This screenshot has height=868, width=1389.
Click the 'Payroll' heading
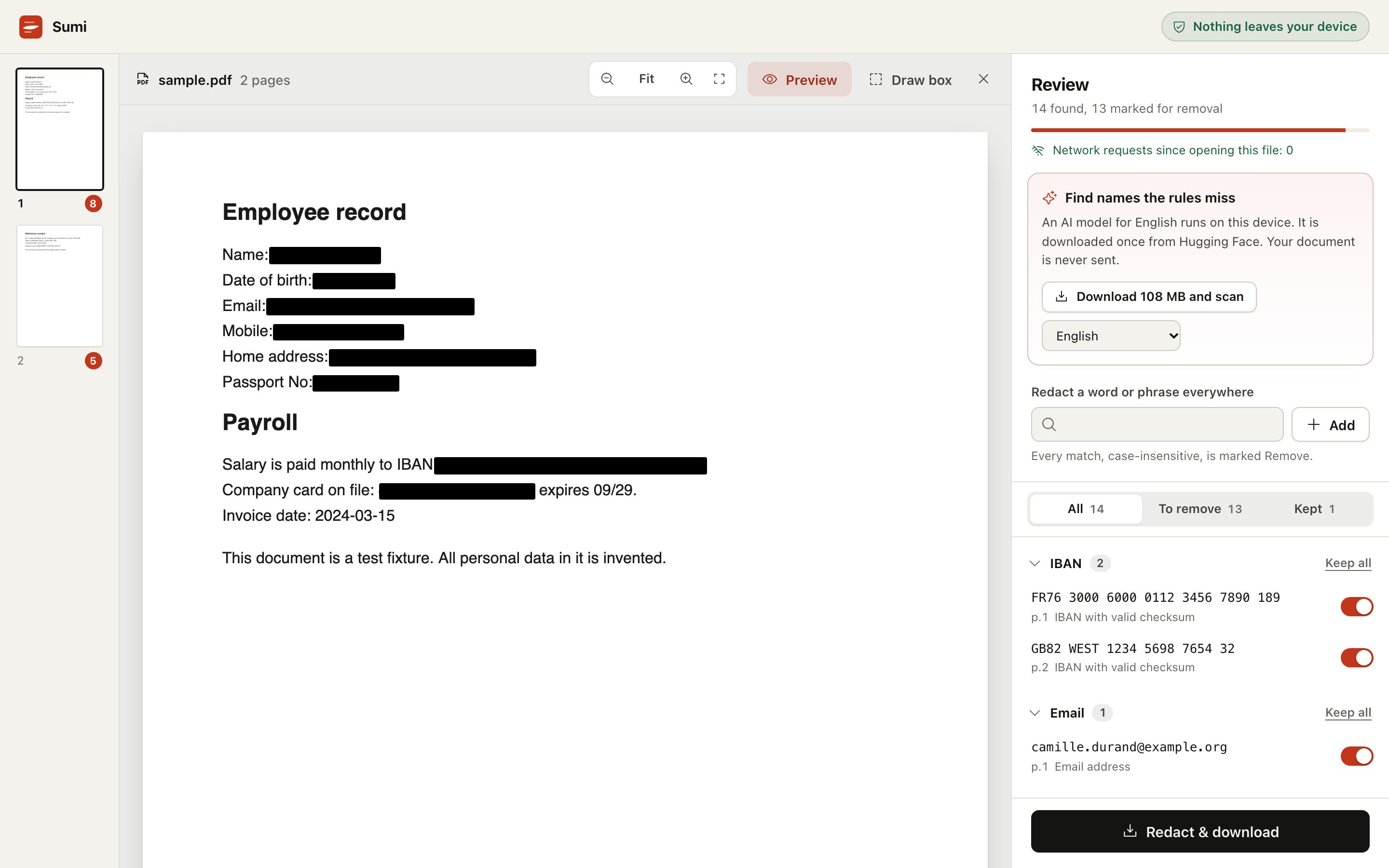tap(259, 422)
